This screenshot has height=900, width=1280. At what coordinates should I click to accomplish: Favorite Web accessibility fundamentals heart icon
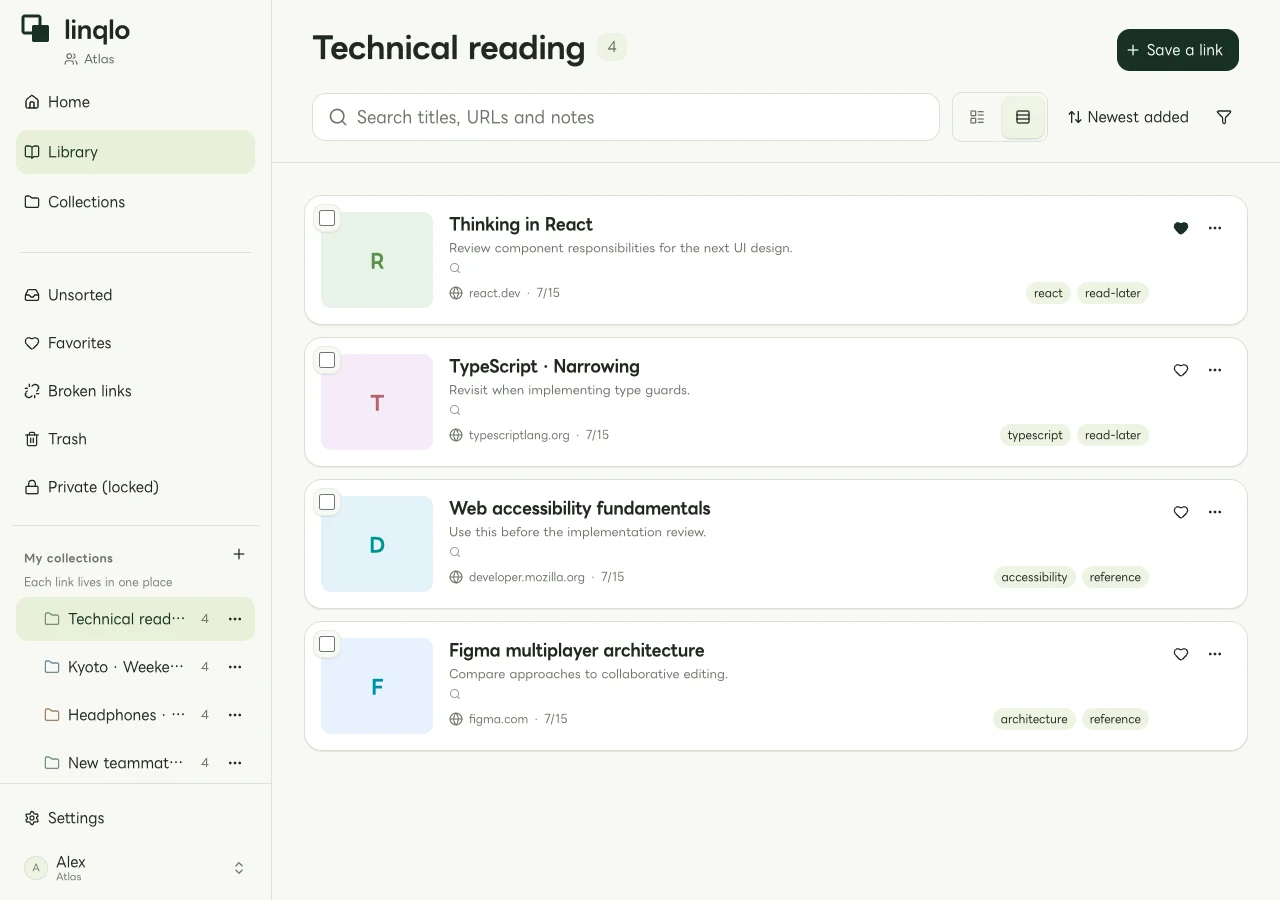coord(1181,512)
